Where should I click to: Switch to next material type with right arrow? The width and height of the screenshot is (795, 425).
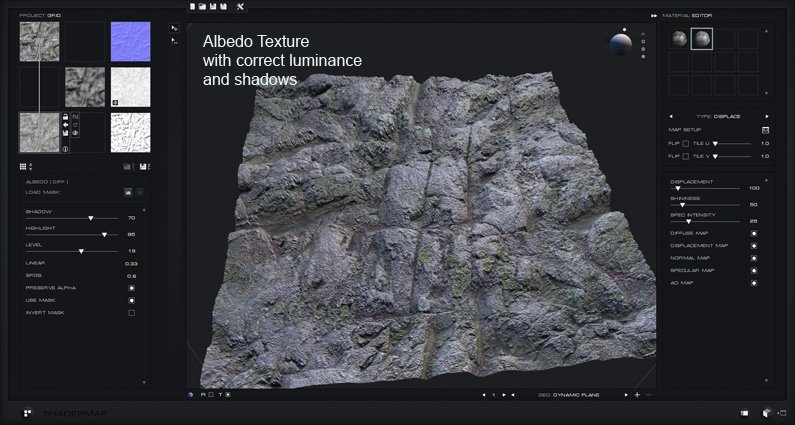pyautogui.click(x=767, y=116)
